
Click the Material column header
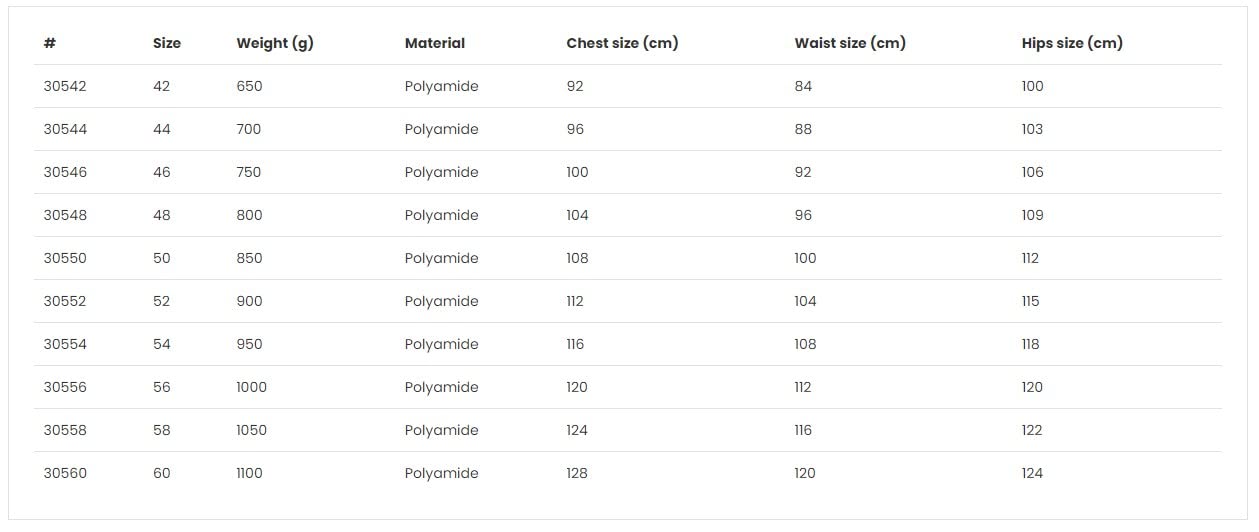(434, 43)
